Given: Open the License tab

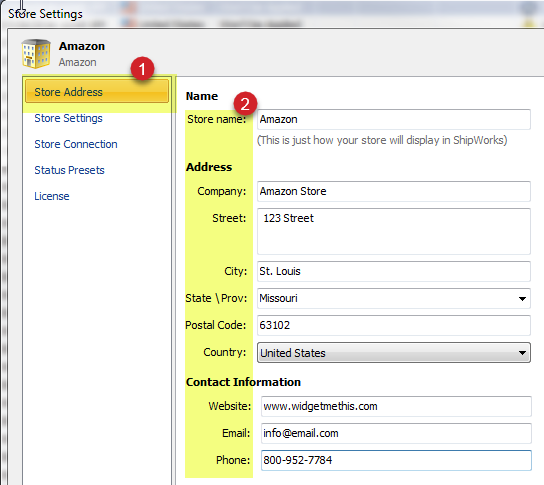Looking at the screenshot, I should tap(52, 196).
